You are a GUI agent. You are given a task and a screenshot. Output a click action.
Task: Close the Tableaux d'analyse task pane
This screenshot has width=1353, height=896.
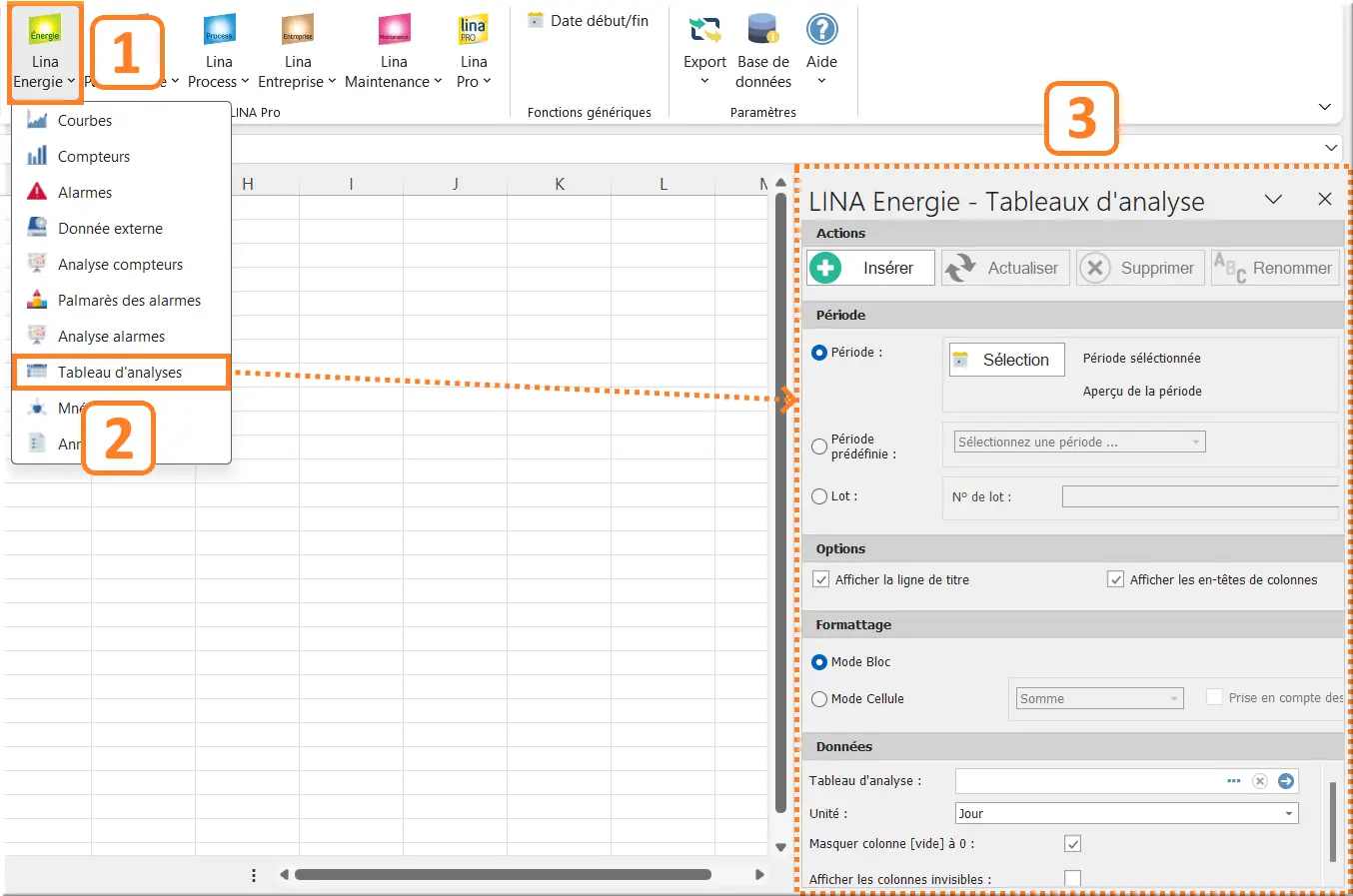1325,199
